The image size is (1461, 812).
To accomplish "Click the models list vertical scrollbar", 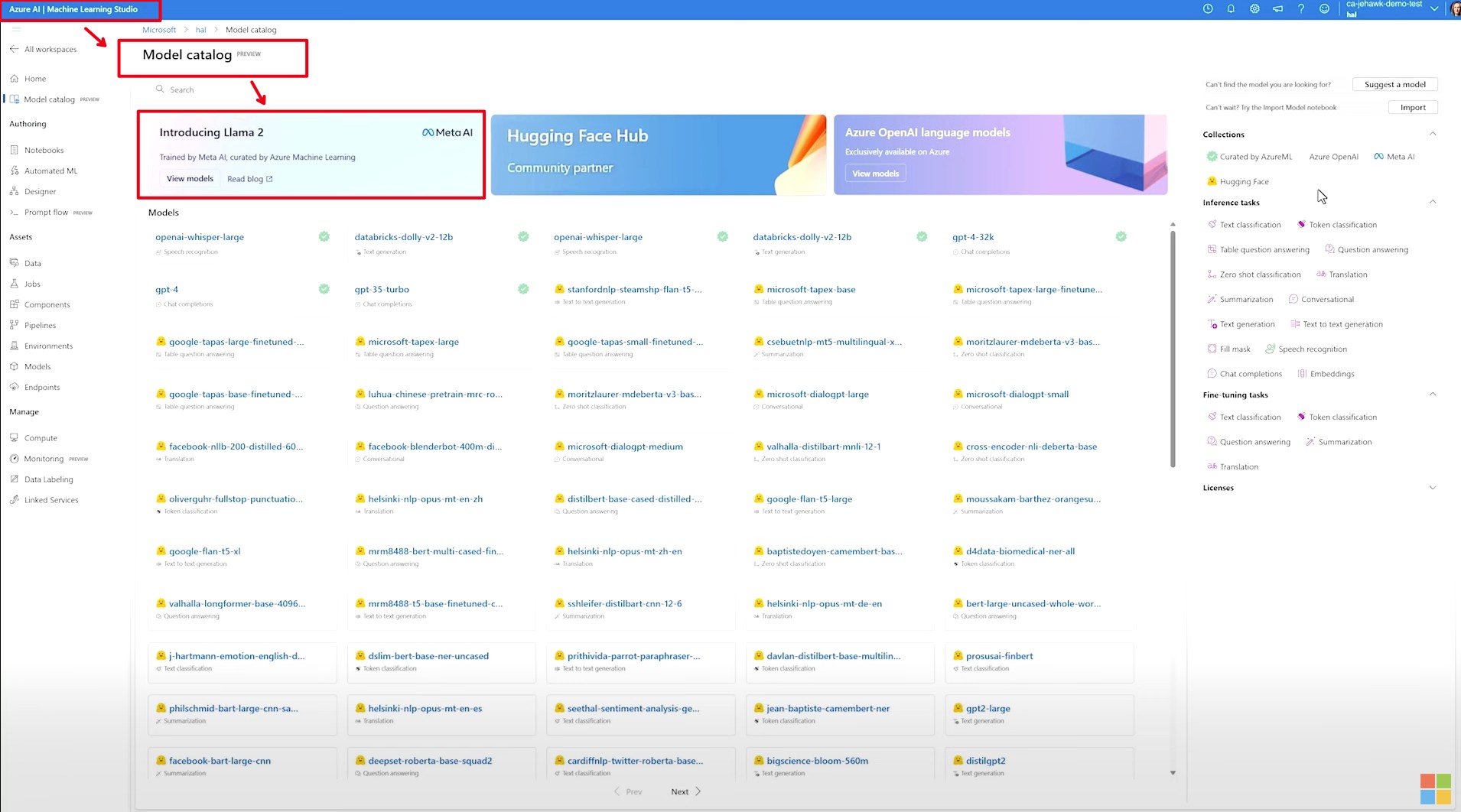I will click(1173, 349).
